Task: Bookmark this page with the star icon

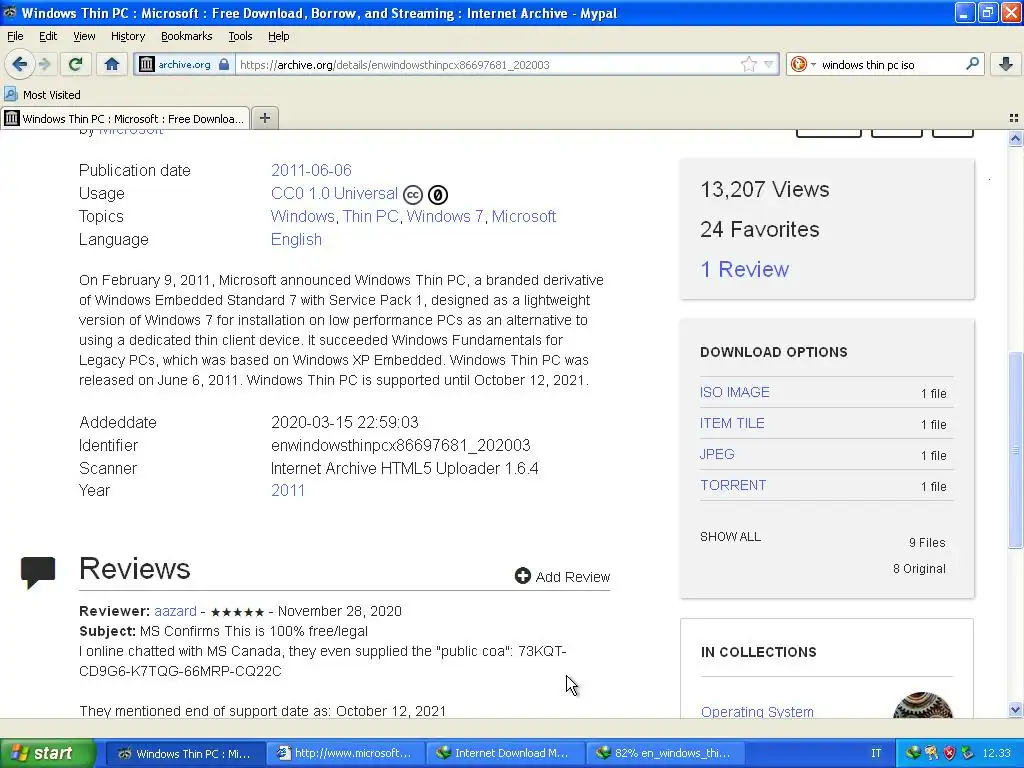Action: pos(748,64)
